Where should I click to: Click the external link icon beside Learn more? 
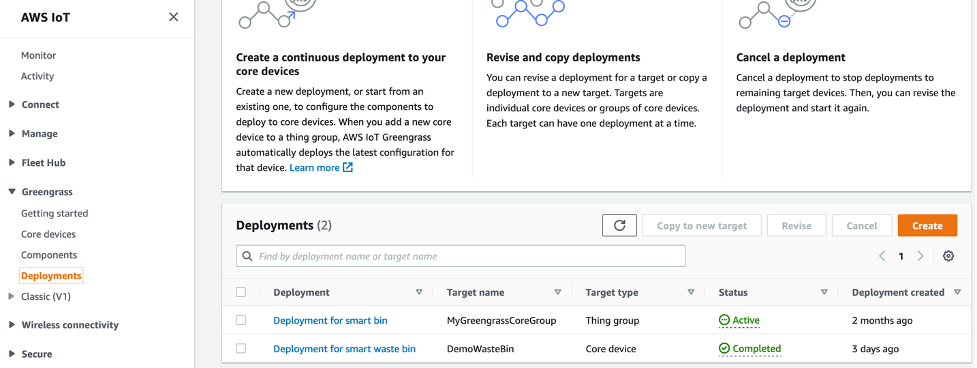pyautogui.click(x=348, y=167)
